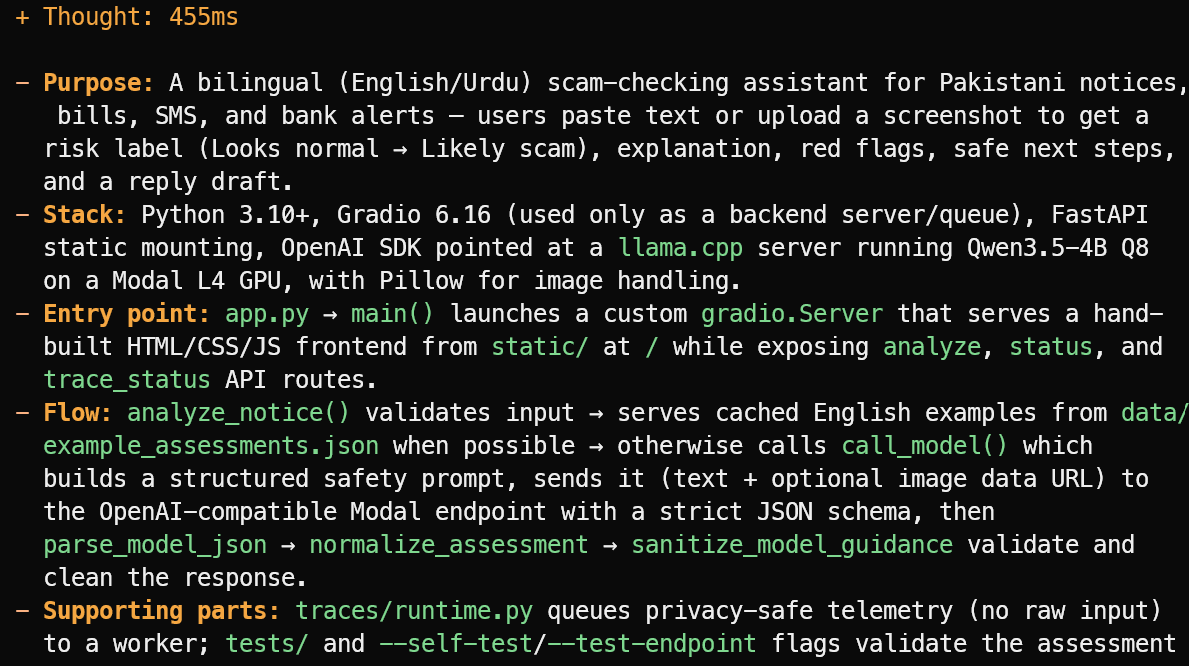Click the analyze_notice() function reference
This screenshot has height=666, width=1189.
click(238, 413)
